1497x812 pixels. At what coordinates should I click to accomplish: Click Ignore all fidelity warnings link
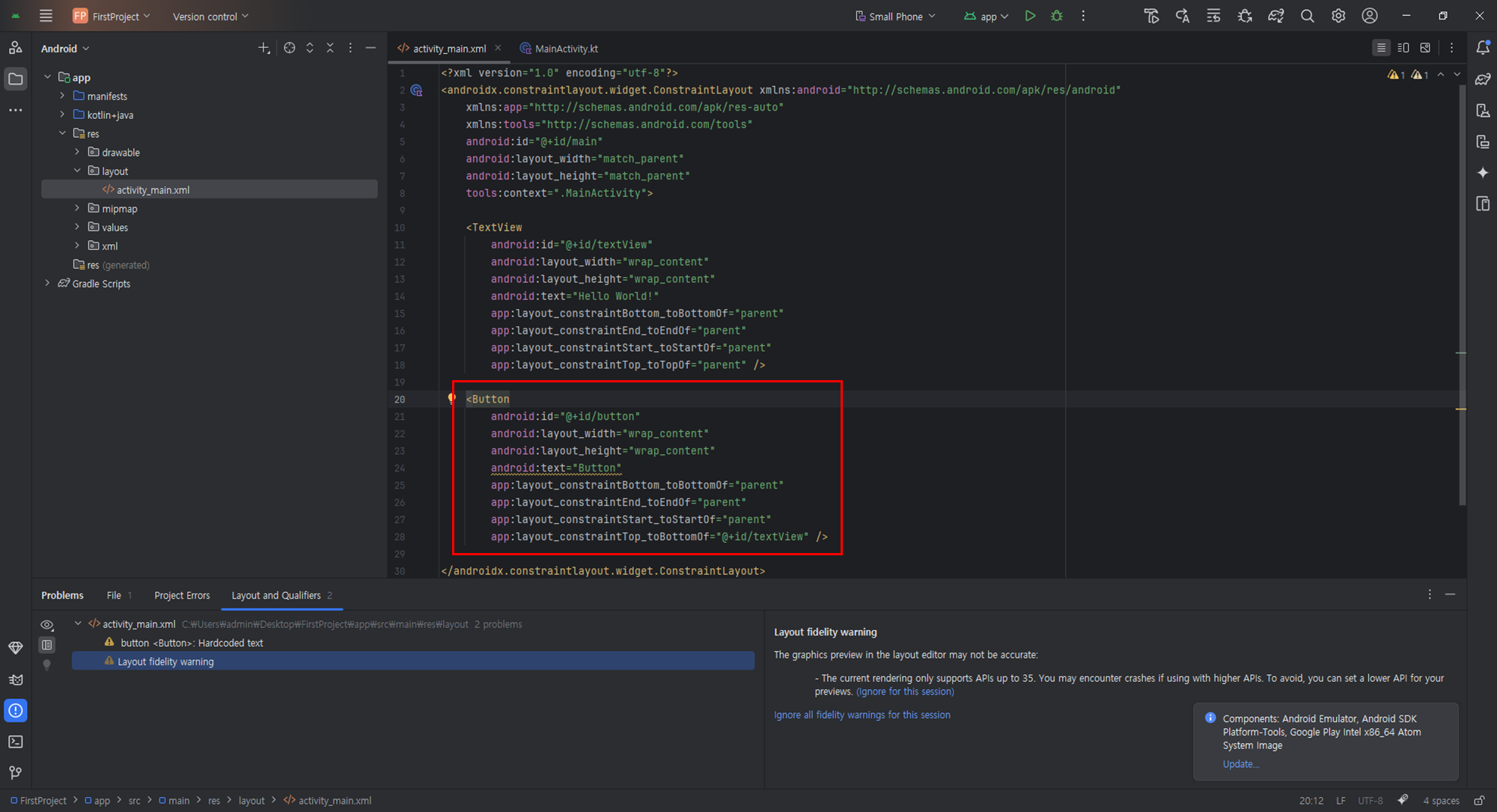click(862, 715)
